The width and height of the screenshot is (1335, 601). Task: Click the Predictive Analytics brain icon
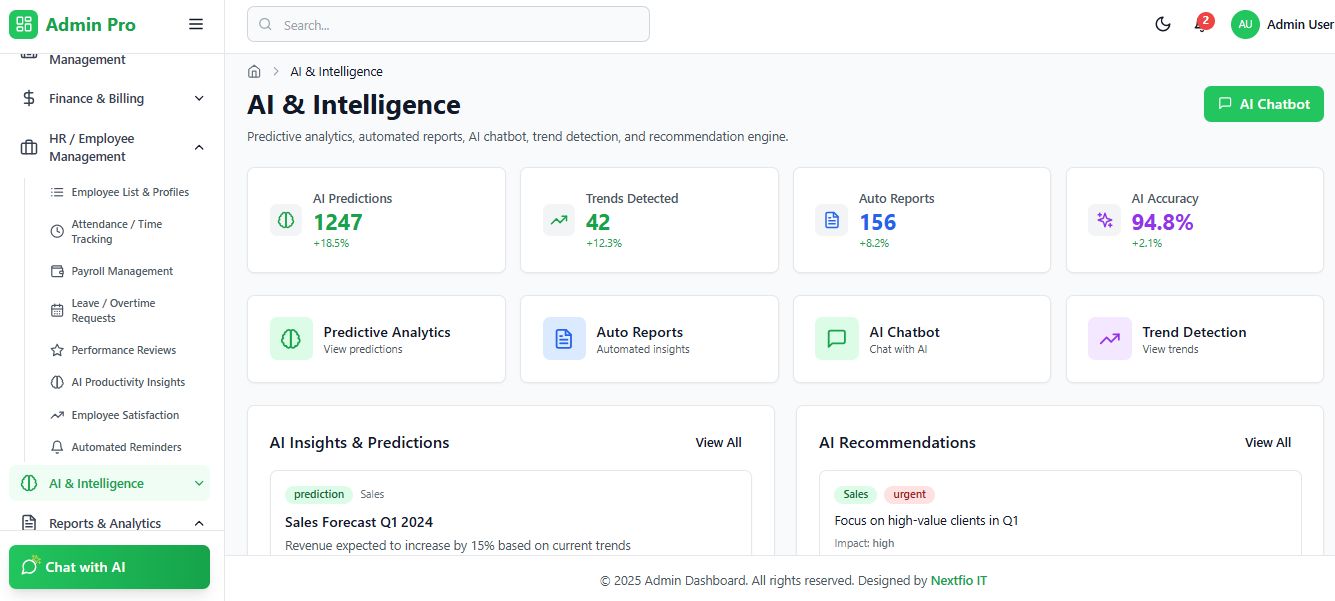click(291, 339)
